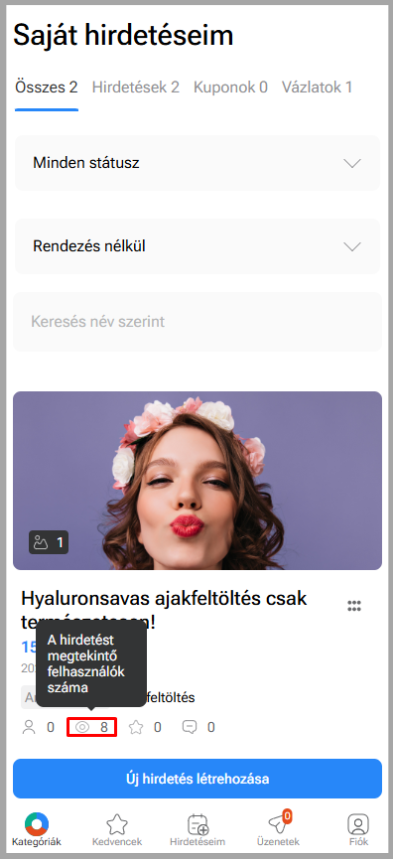Focus the Keresés név szerint search field
Screen dimensions: 393x859
[197, 322]
